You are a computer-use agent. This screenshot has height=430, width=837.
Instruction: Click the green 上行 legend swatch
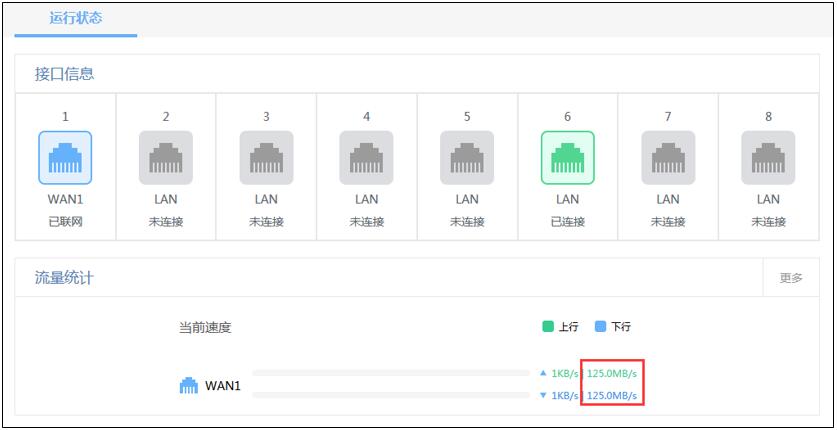[x=548, y=327]
